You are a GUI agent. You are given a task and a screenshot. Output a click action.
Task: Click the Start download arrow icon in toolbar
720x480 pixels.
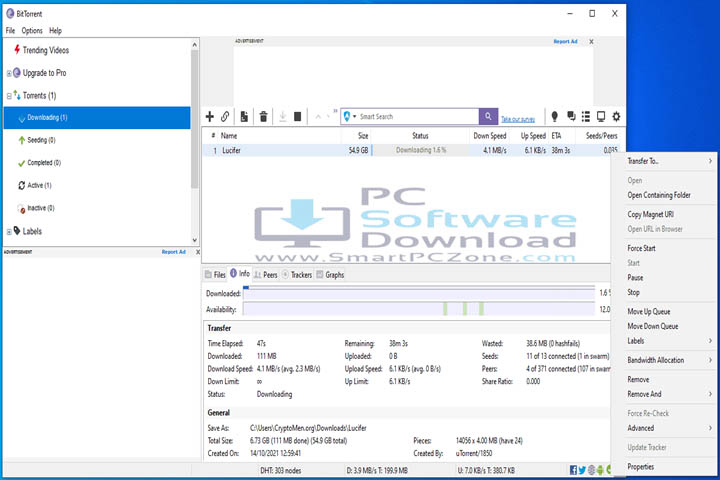point(283,117)
